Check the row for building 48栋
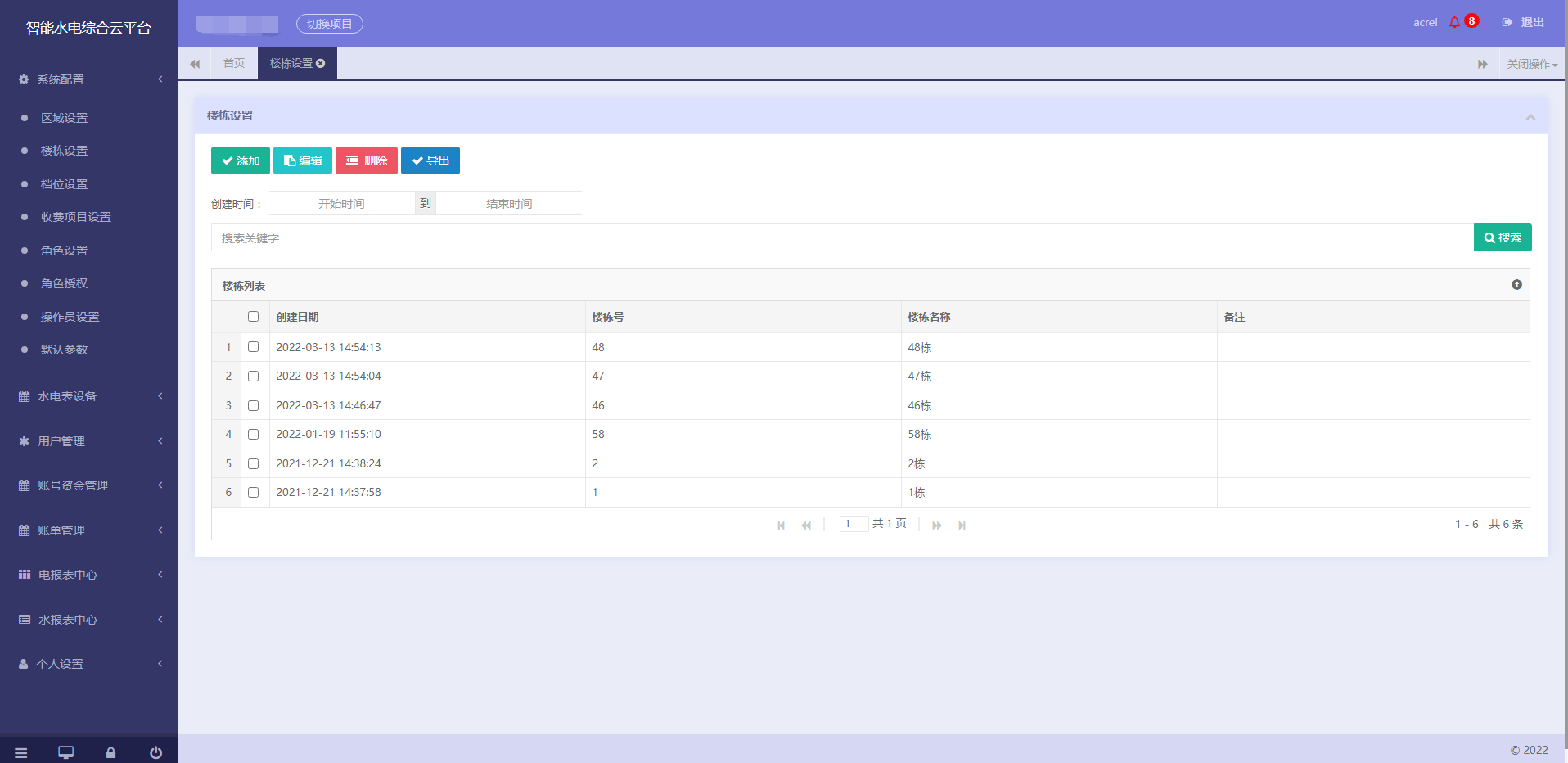The image size is (1568, 763). tap(254, 347)
